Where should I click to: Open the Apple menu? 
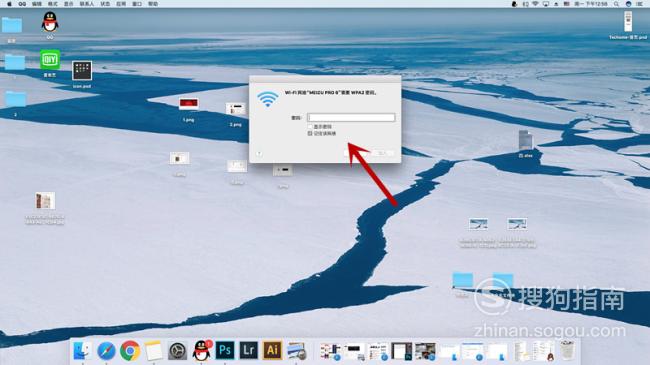coord(9,4)
